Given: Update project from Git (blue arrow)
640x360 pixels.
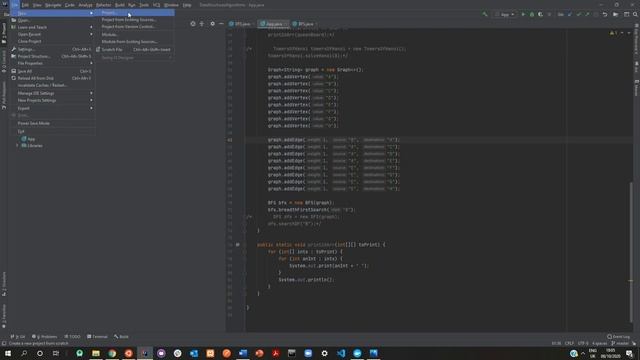Looking at the screenshot, I should 570,14.
